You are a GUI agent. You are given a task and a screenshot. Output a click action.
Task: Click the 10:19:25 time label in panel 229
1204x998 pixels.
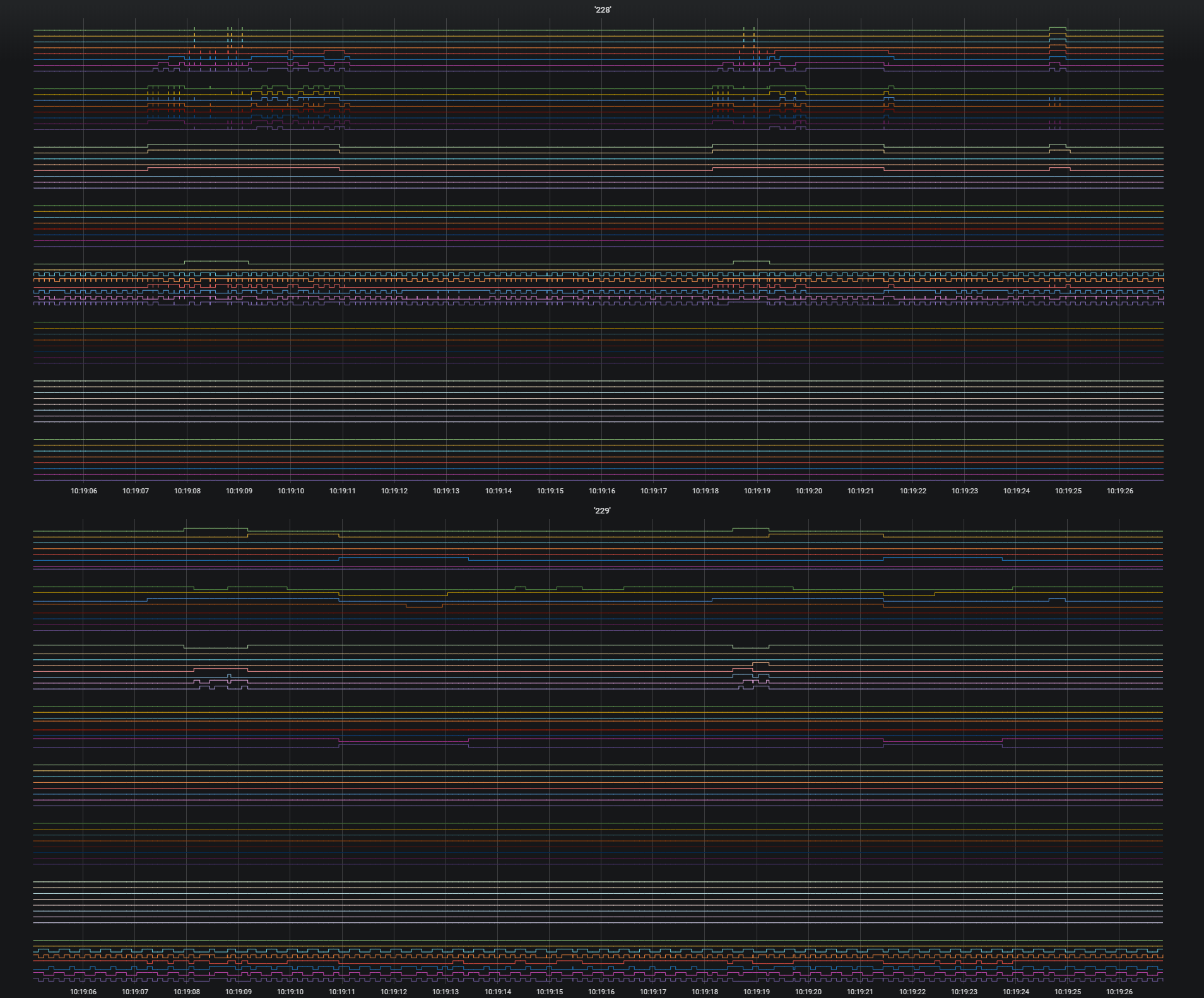coord(1068,992)
